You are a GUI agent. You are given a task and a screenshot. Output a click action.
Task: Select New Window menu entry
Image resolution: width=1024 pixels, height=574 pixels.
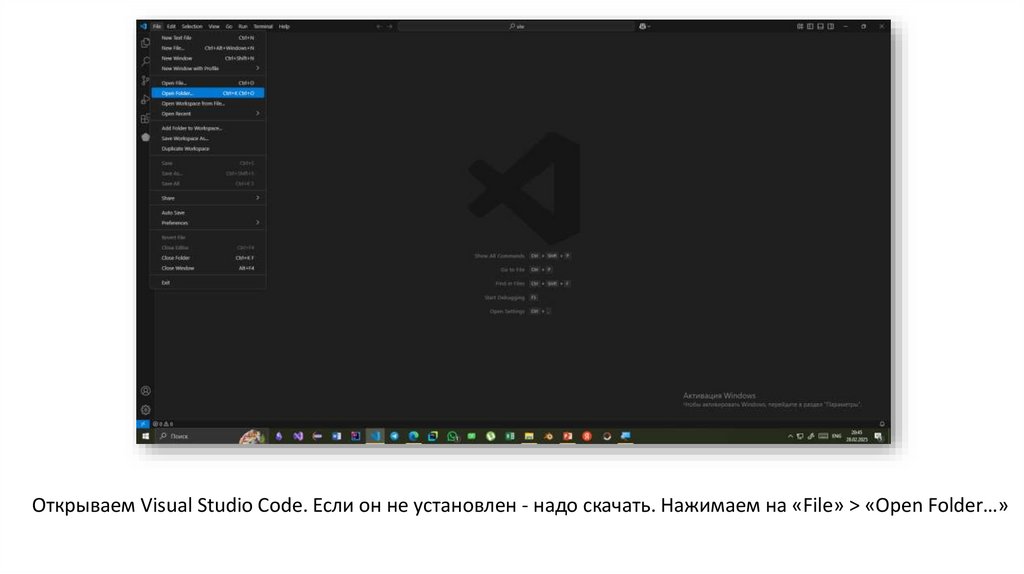[208, 58]
